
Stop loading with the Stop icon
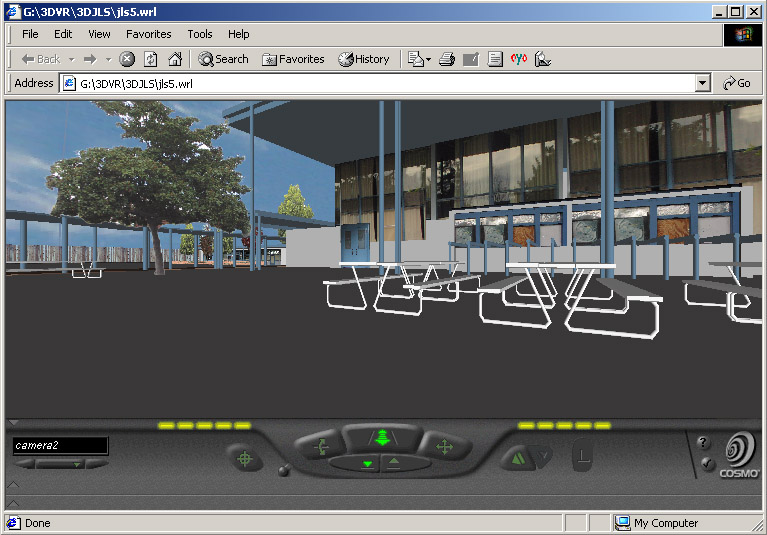click(x=127, y=59)
